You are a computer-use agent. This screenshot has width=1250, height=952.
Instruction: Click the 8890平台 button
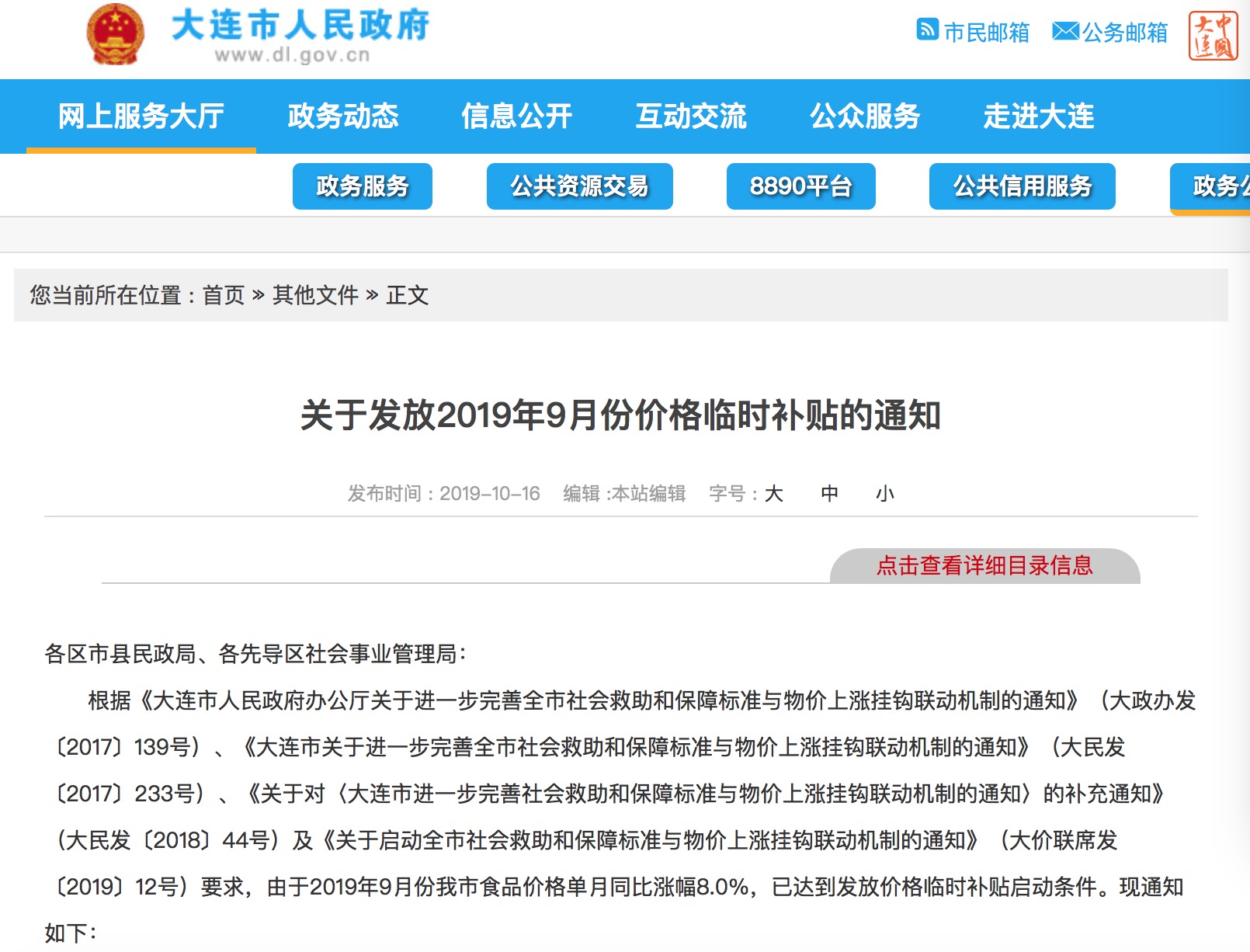click(800, 186)
